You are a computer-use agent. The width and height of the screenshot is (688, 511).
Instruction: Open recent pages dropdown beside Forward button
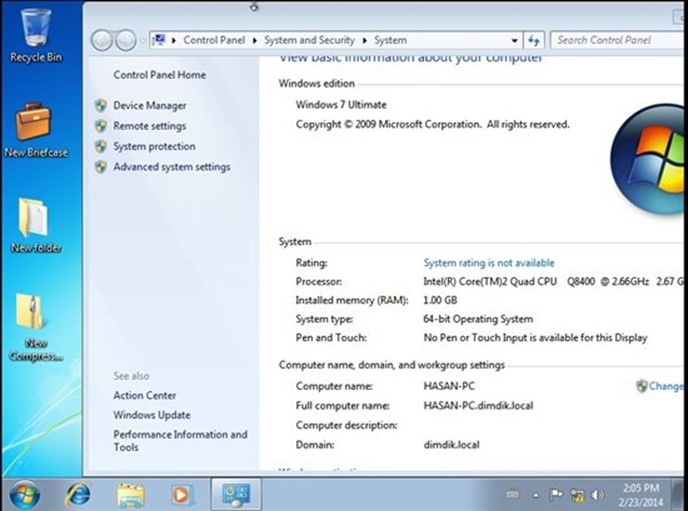click(x=142, y=41)
